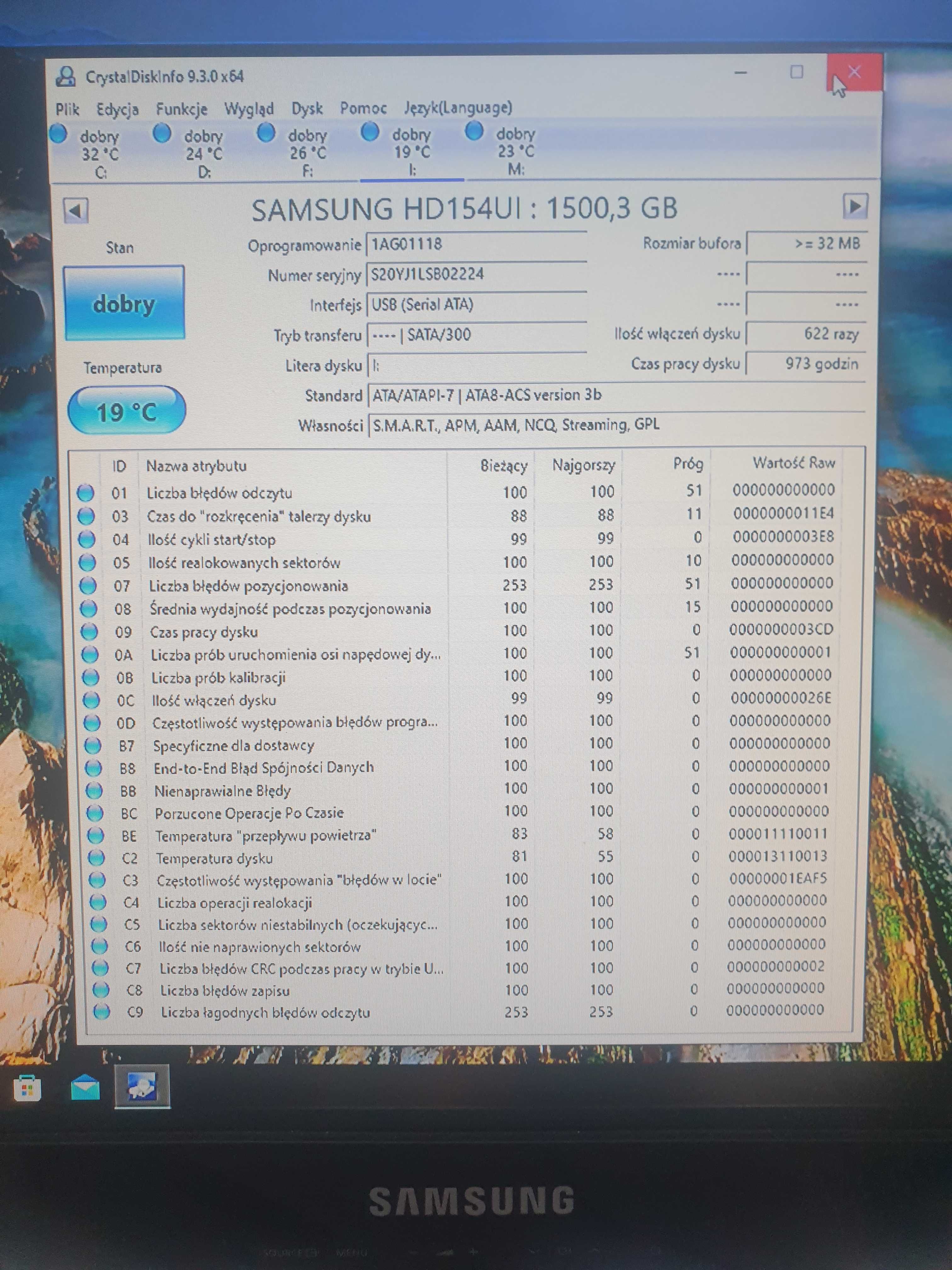Click status icon for C6 Ilość nie naprawionych sektorów
This screenshot has height=1270, width=952.
pyautogui.click(x=99, y=946)
